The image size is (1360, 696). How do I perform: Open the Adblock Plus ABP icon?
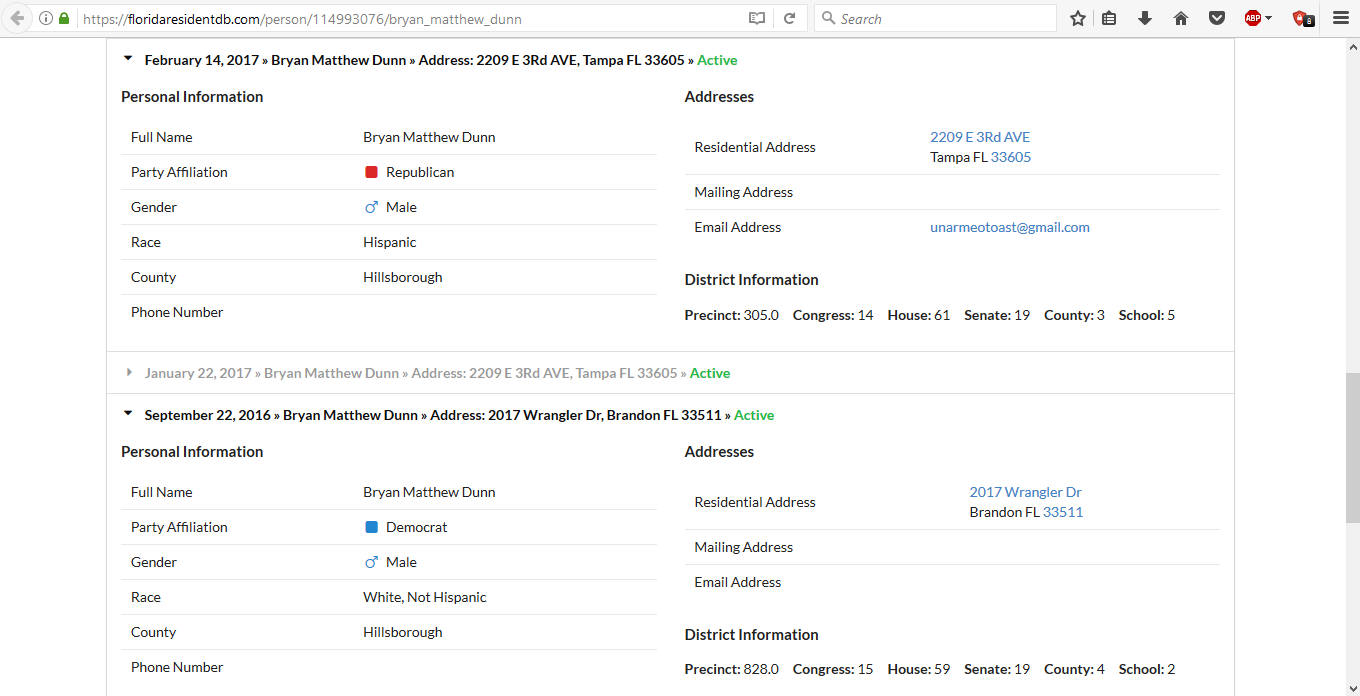point(1252,18)
